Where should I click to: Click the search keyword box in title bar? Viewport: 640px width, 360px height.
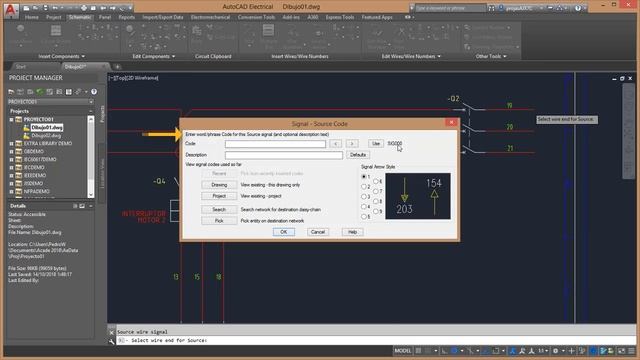click(451, 8)
